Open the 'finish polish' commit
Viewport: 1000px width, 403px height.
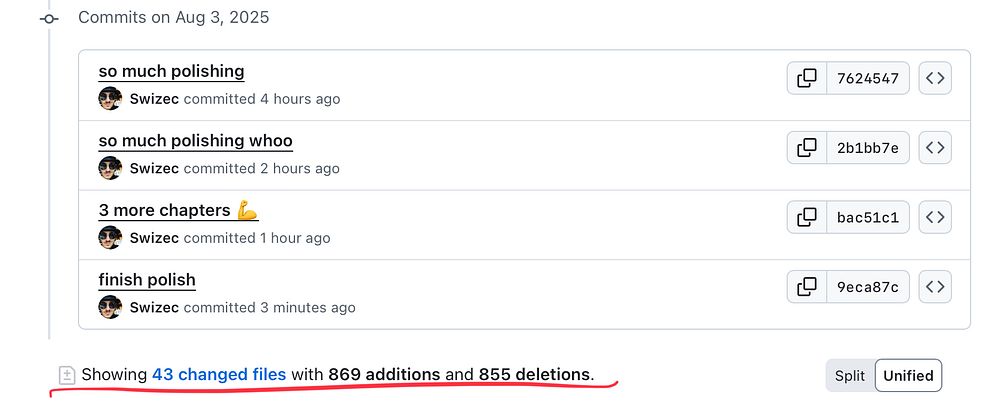[147, 280]
